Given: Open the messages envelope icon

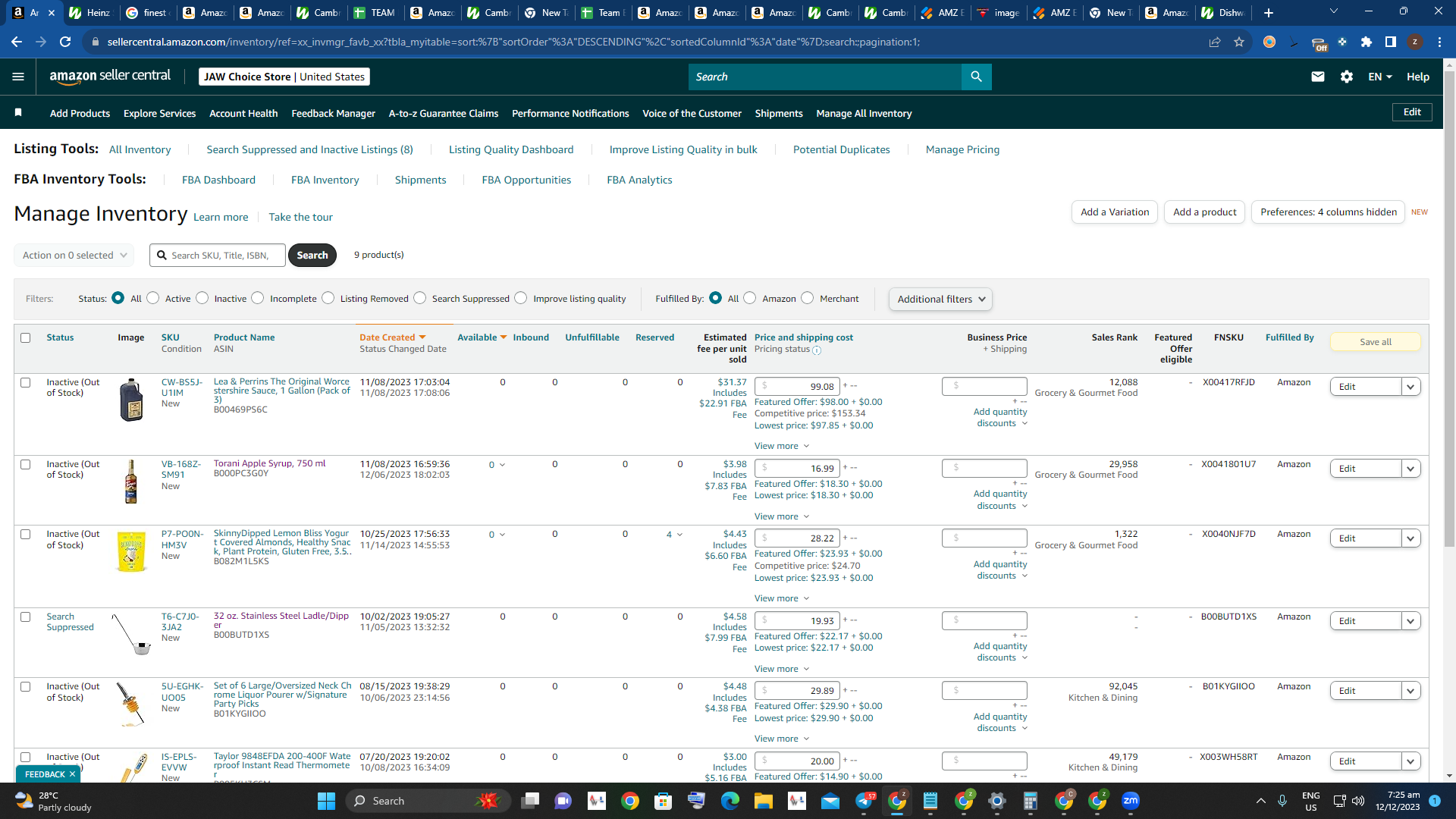Looking at the screenshot, I should tap(1318, 77).
